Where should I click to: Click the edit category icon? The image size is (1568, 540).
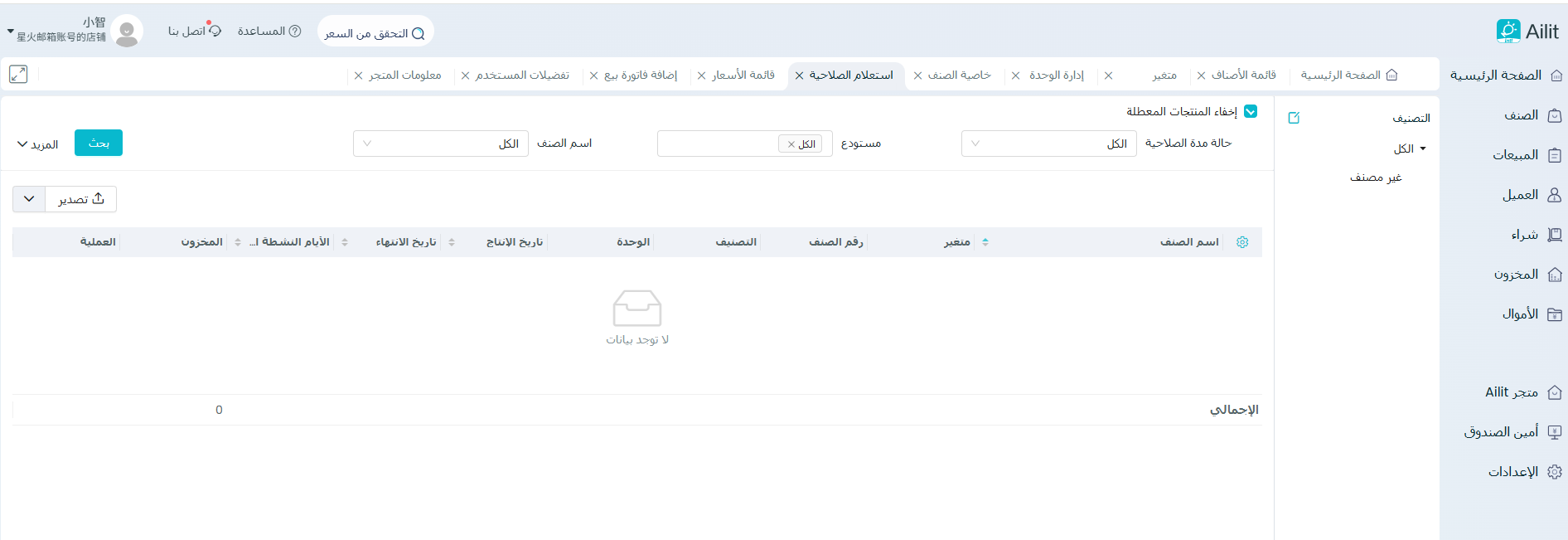click(1294, 118)
